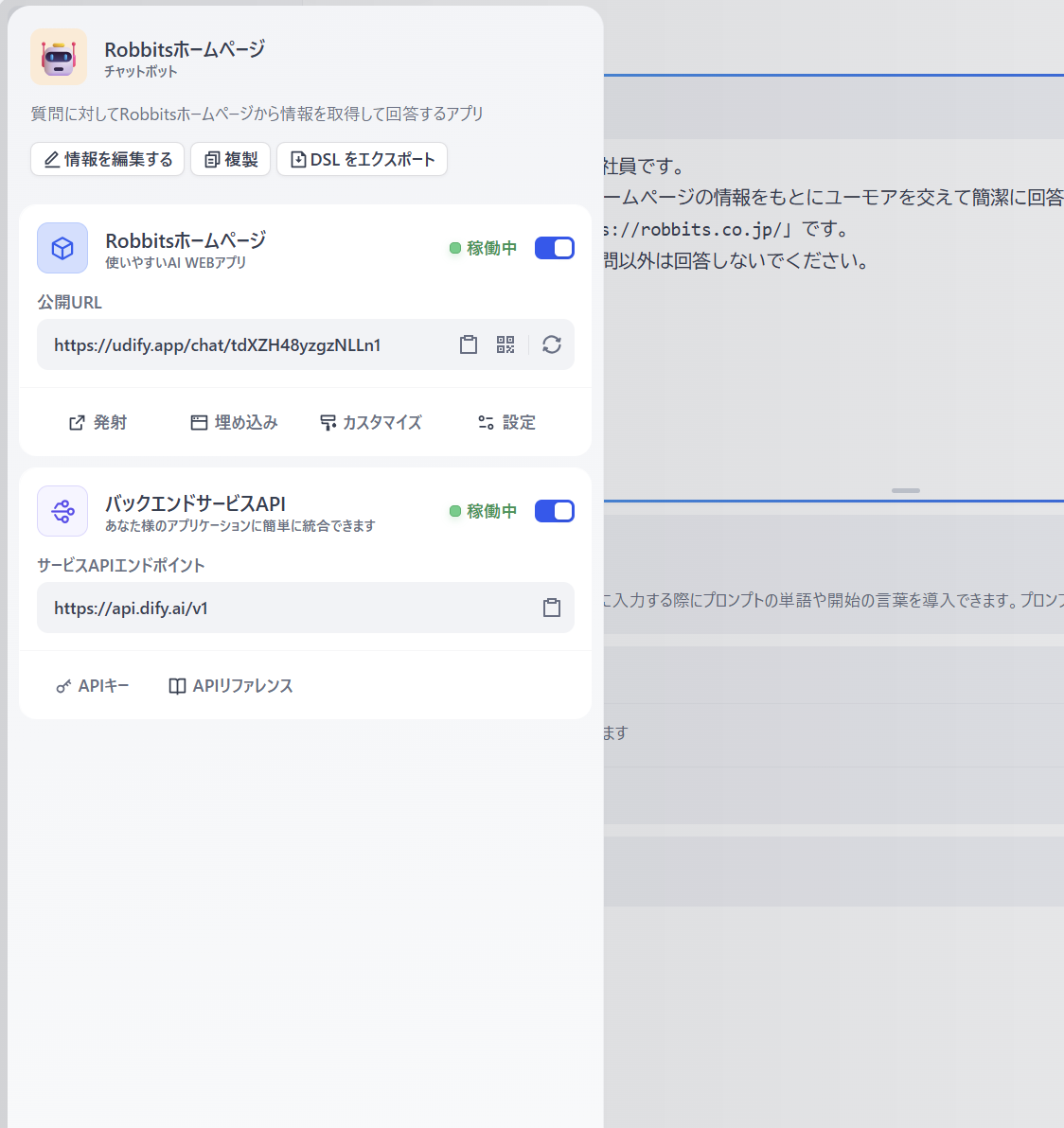Click 情報を編集する edit button
The height and width of the screenshot is (1128, 1064).
coord(107,159)
